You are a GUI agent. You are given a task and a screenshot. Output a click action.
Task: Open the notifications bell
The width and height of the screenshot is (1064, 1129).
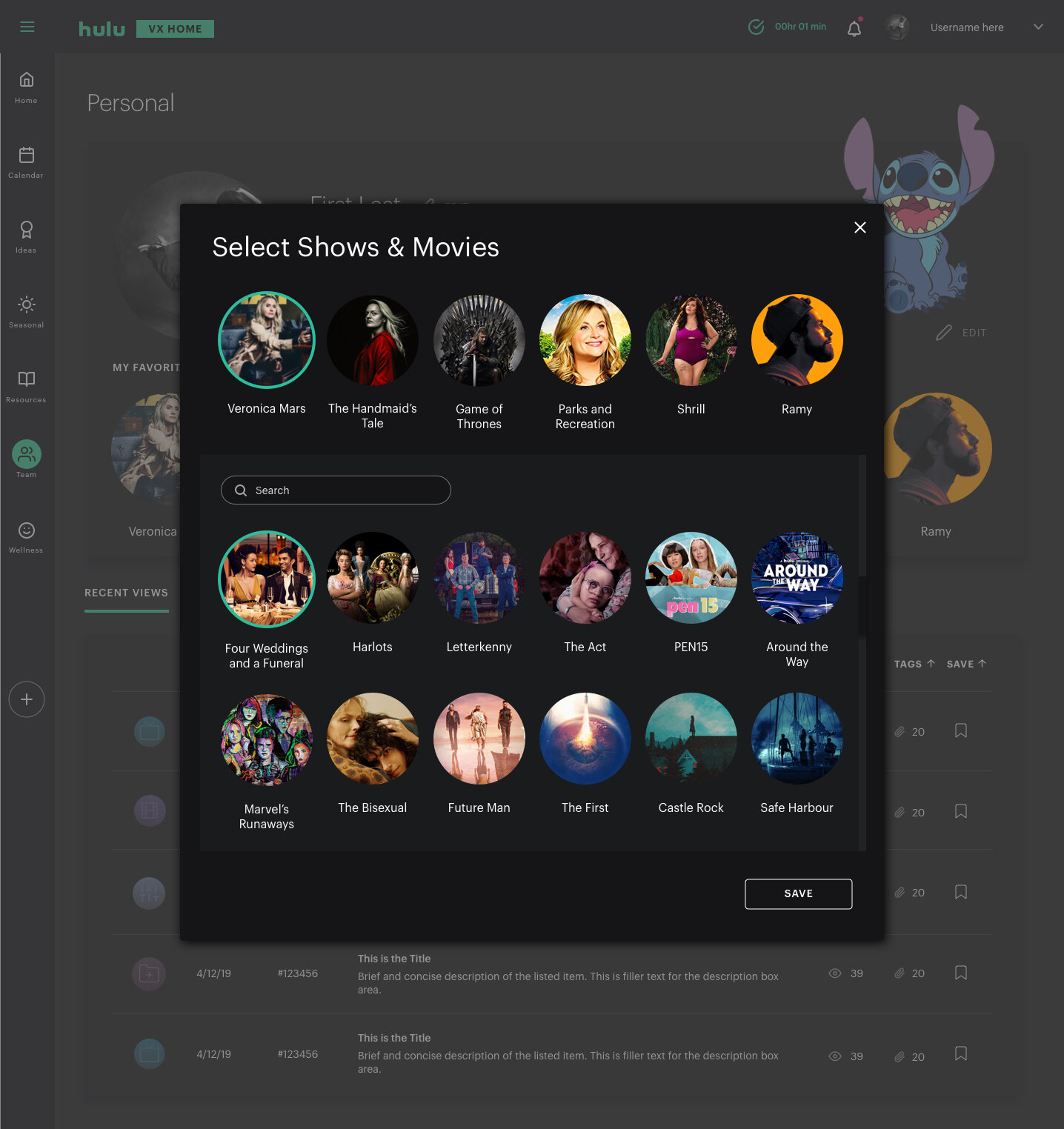click(854, 28)
